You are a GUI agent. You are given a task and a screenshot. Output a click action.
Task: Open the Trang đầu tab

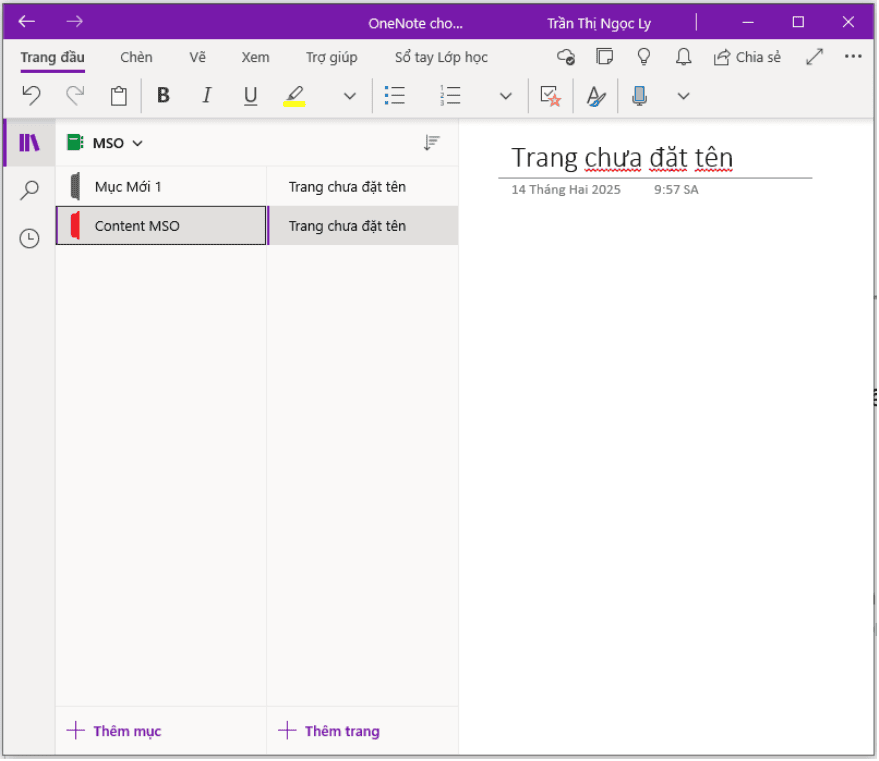pyautogui.click(x=53, y=58)
